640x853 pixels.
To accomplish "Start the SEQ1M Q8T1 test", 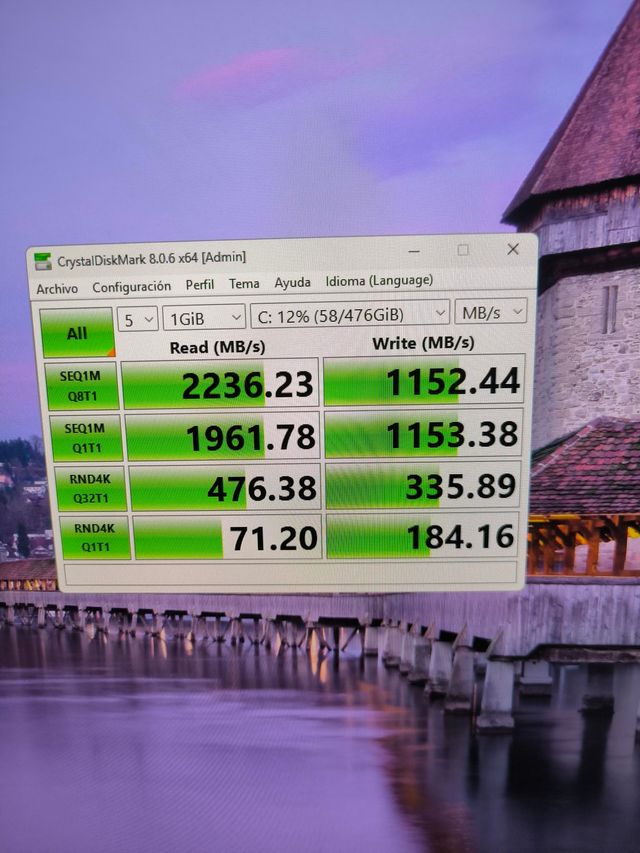I will tap(82, 386).
